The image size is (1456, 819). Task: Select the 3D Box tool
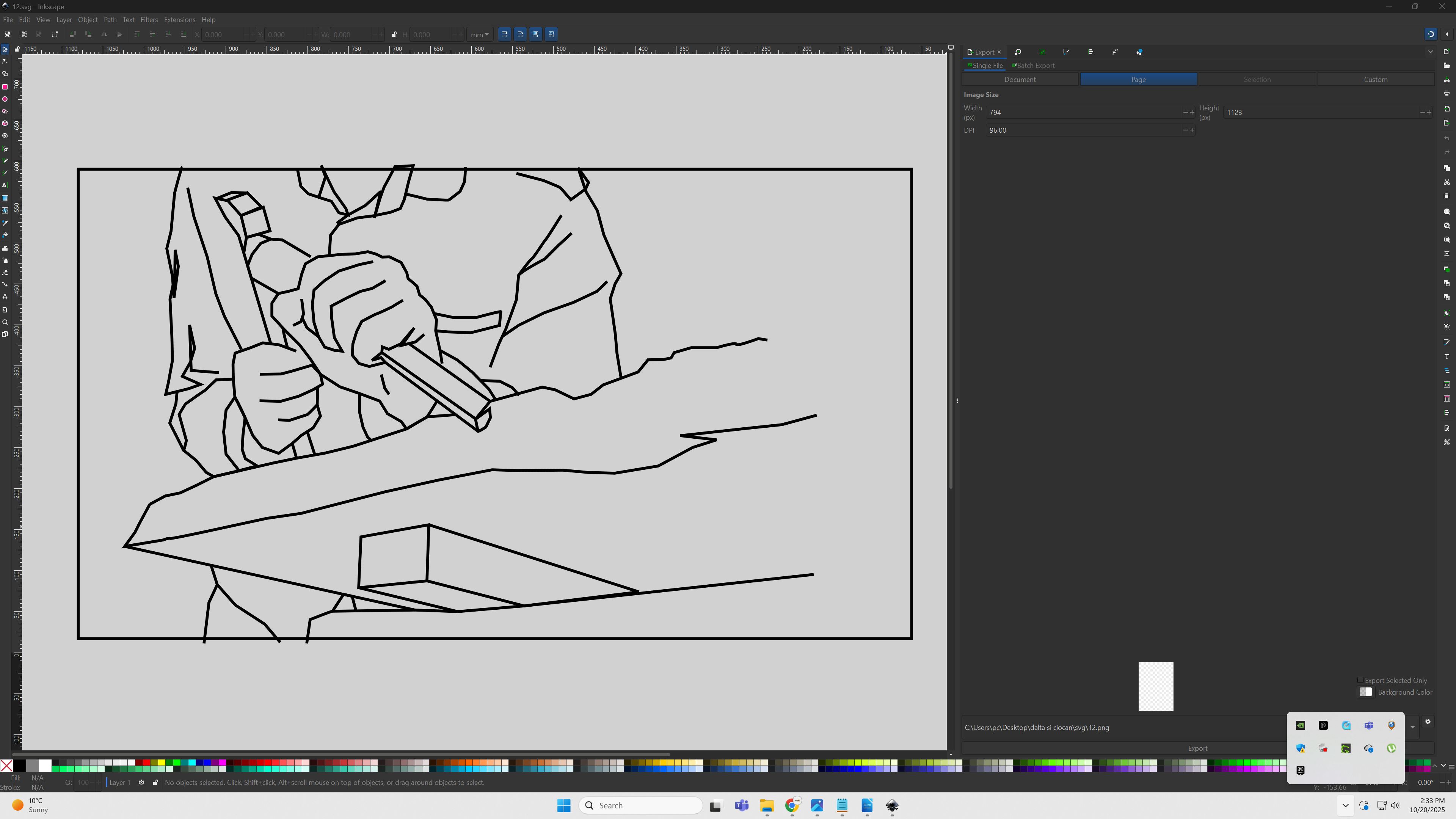(x=5, y=123)
